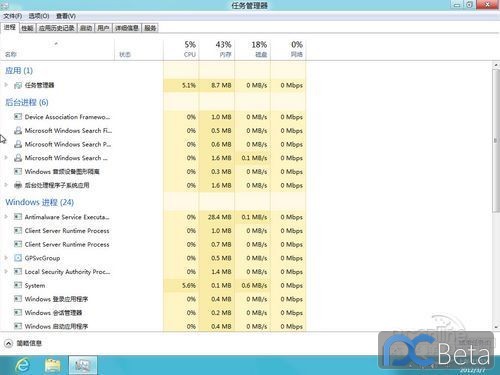
Task: Open the 文件(F) menu
Action: (x=13, y=16)
